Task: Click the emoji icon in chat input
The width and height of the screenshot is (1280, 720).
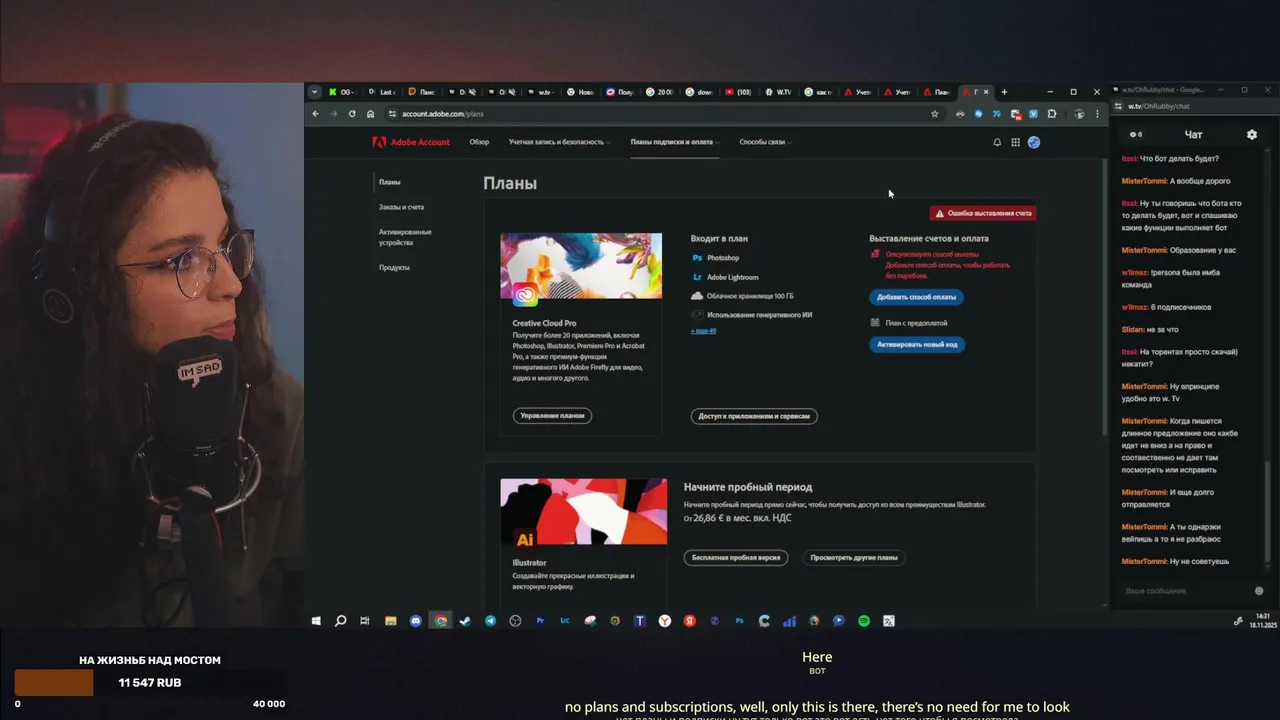Action: pos(1259,591)
